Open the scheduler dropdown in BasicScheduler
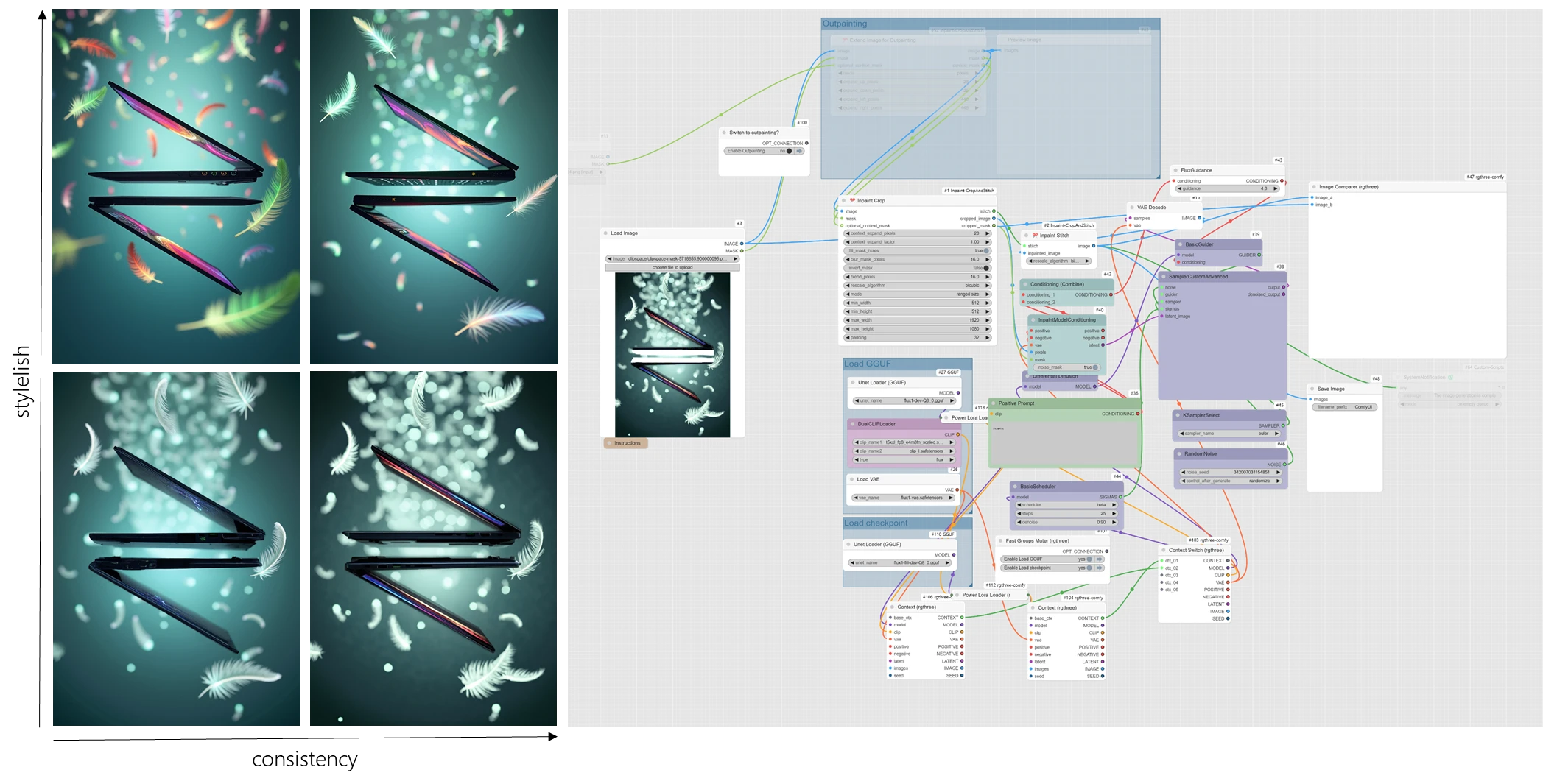This screenshot has width=1543, height=784. [1066, 505]
